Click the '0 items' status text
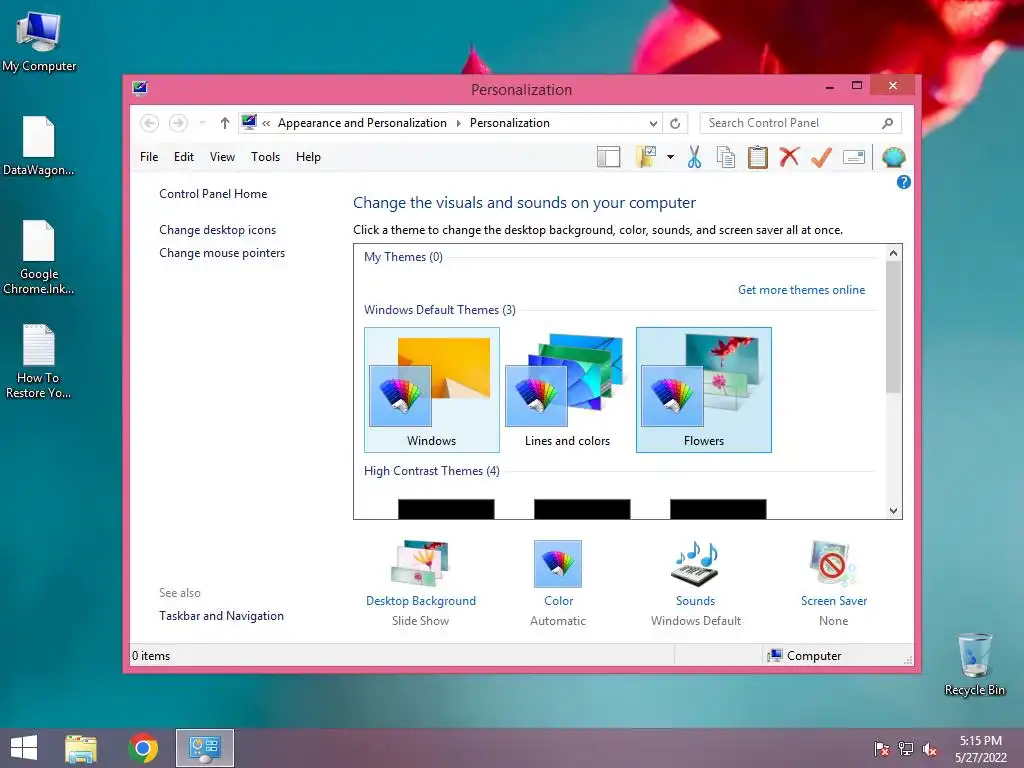The height and width of the screenshot is (768, 1024). (151, 656)
